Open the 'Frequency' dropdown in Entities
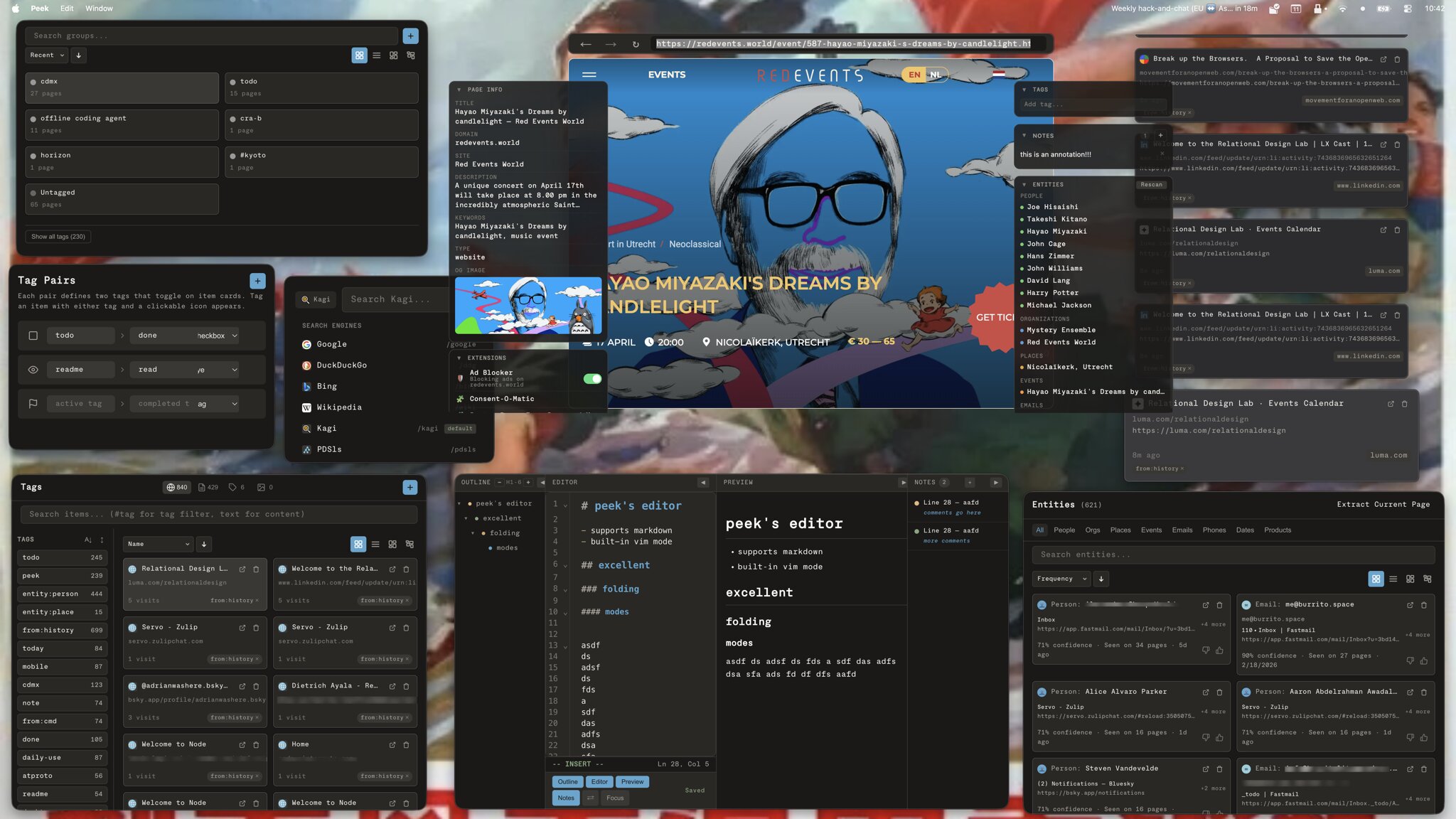The height and width of the screenshot is (819, 1456). tap(1061, 579)
